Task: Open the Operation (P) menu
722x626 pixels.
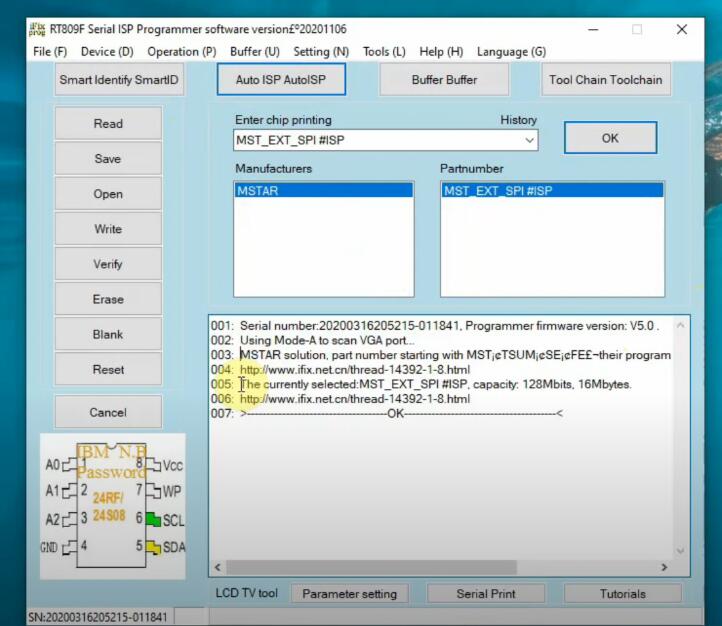Action: tap(181, 52)
